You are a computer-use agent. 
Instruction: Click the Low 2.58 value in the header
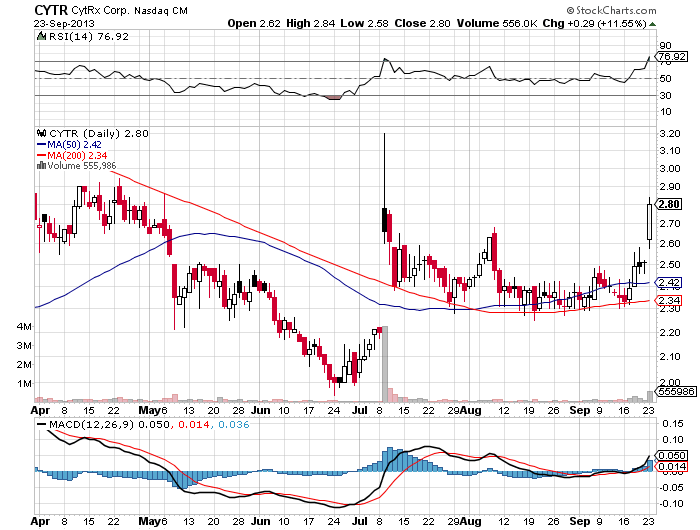[364, 23]
